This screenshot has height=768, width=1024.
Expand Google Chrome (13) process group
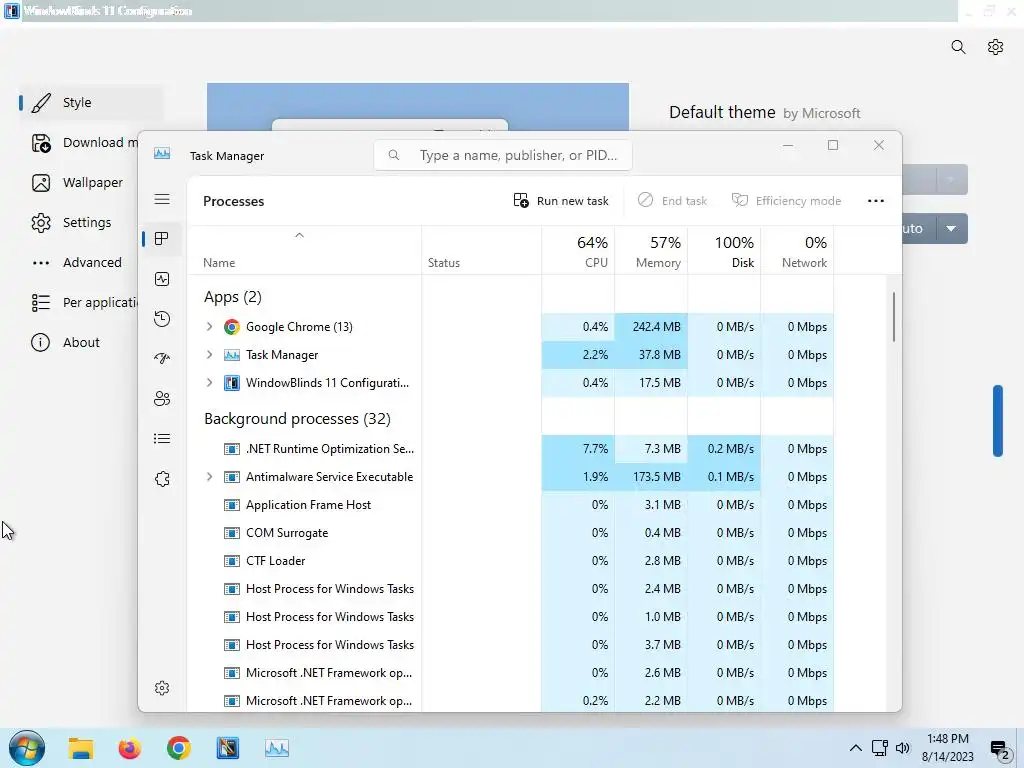(x=209, y=327)
